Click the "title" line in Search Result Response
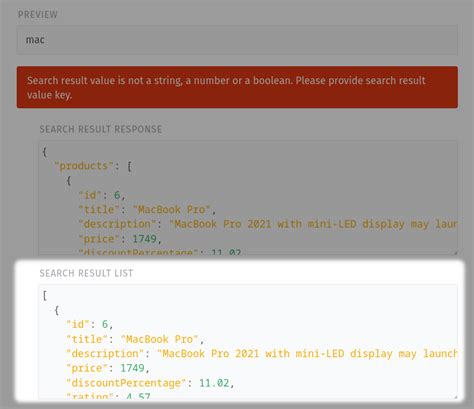Image resolution: width=474 pixels, height=409 pixels. point(147,210)
